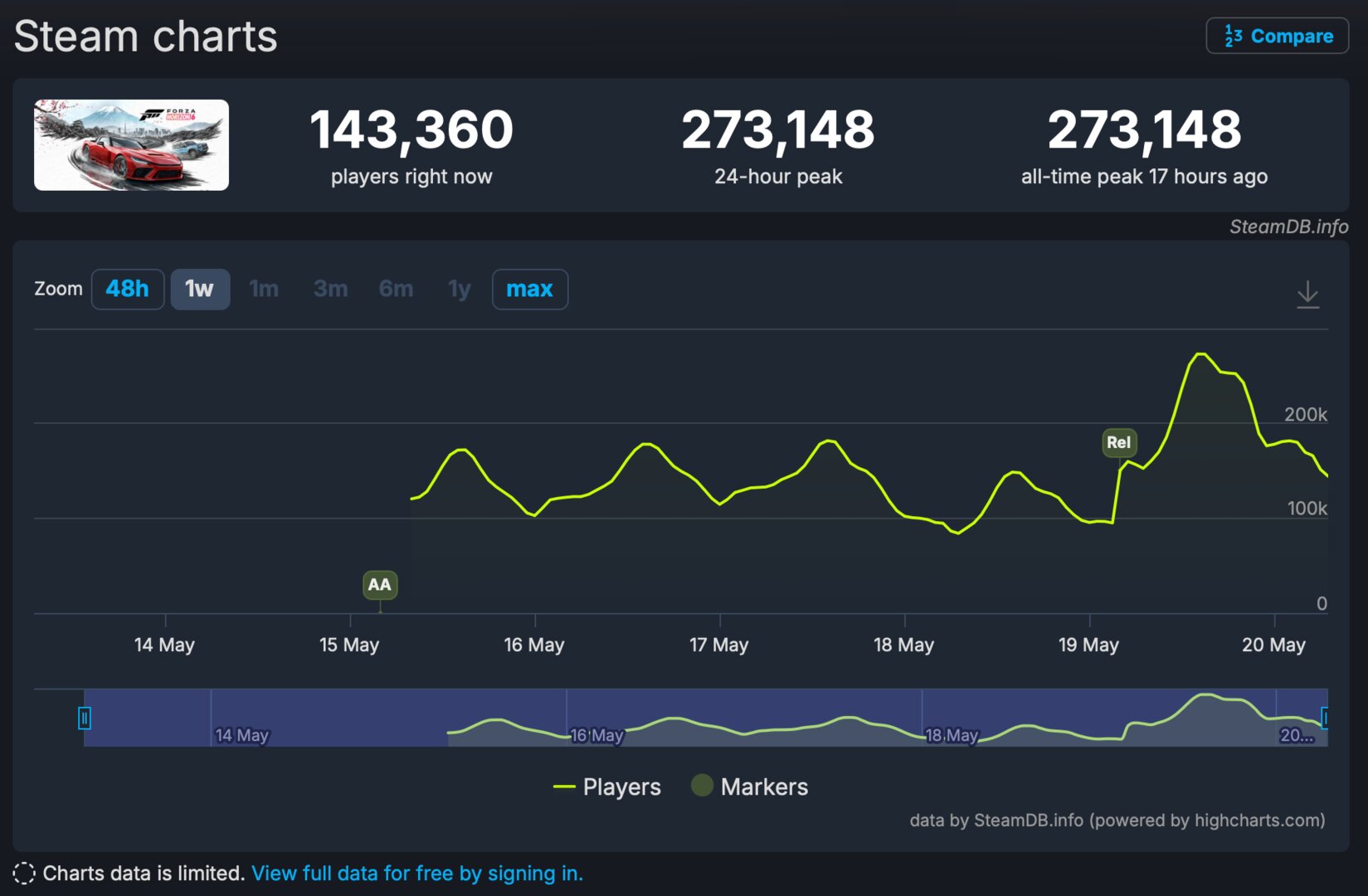
Task: Select the 1w zoom range
Action: 200,289
